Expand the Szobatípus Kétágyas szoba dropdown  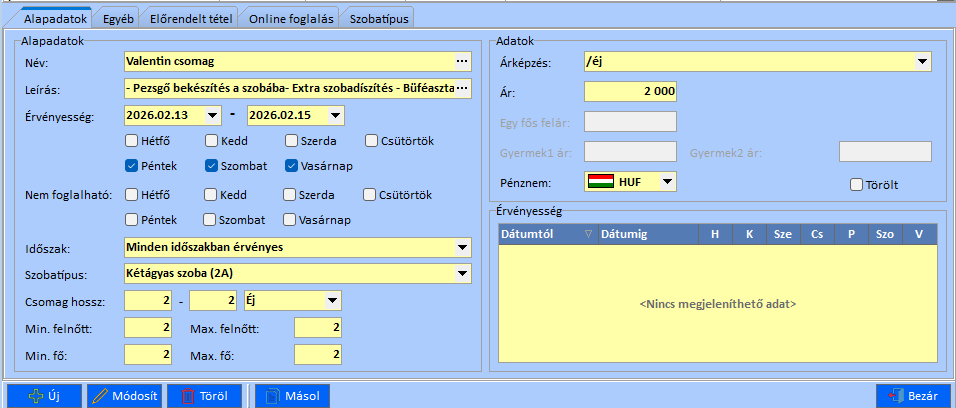[x=461, y=273]
